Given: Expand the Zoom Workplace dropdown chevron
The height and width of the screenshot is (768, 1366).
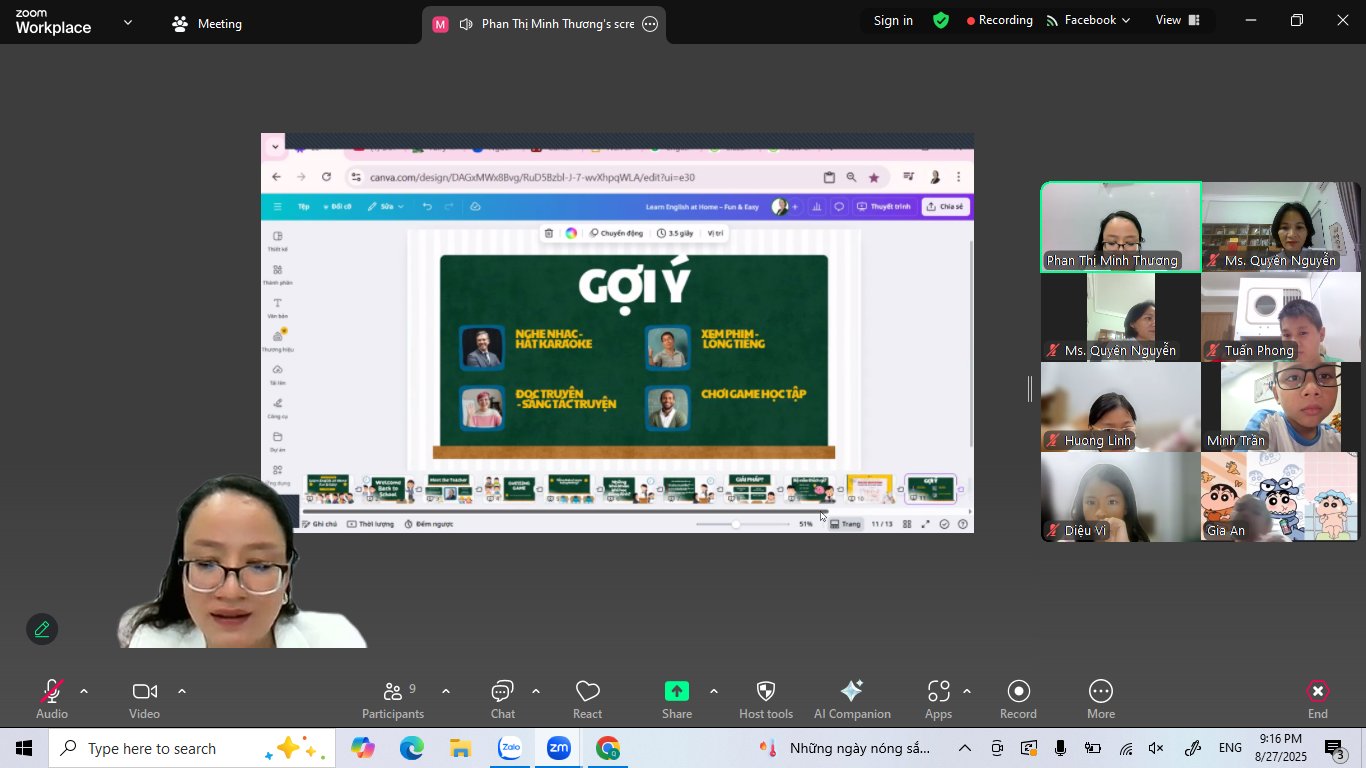Looking at the screenshot, I should [x=127, y=22].
